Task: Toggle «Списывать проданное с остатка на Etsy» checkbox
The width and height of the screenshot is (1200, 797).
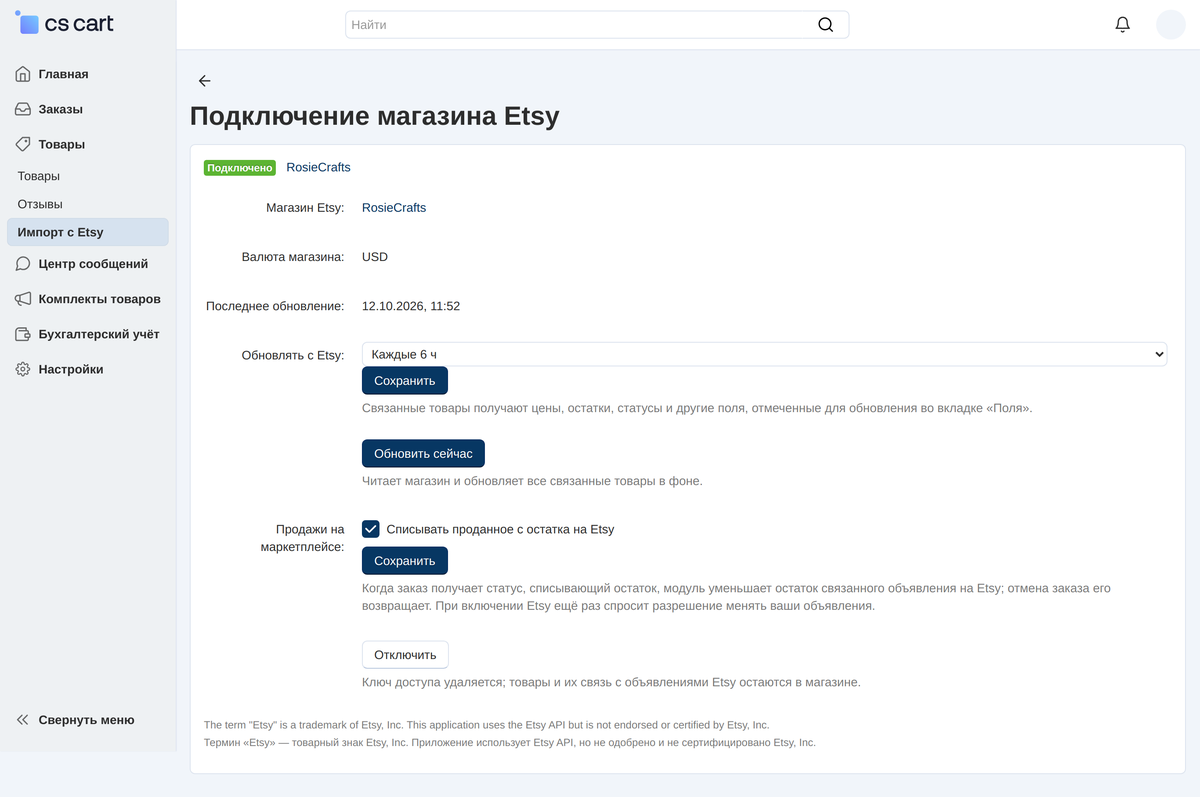Action: coord(371,529)
